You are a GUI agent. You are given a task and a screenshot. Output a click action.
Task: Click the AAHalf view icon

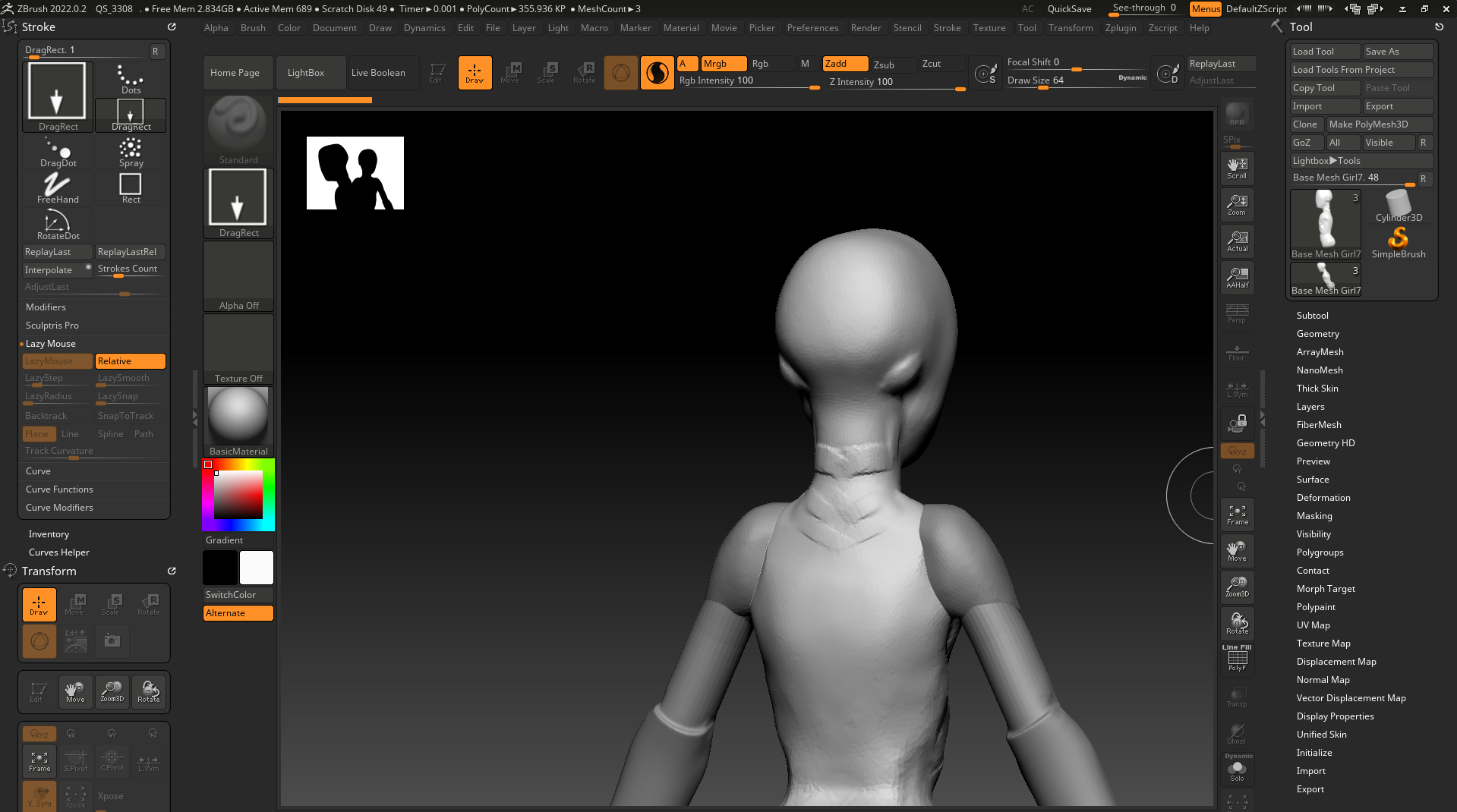(1237, 278)
